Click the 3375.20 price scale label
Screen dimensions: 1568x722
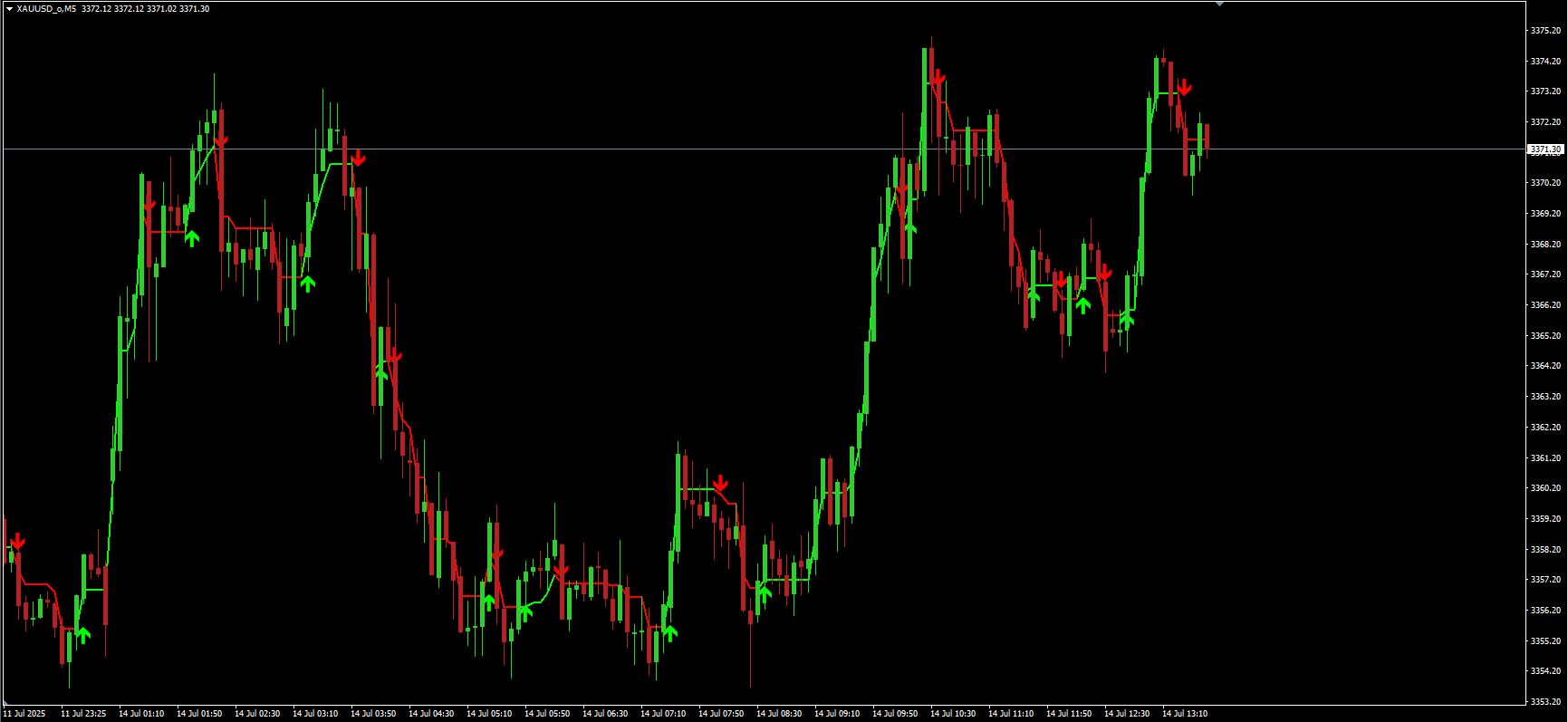tap(1545, 31)
